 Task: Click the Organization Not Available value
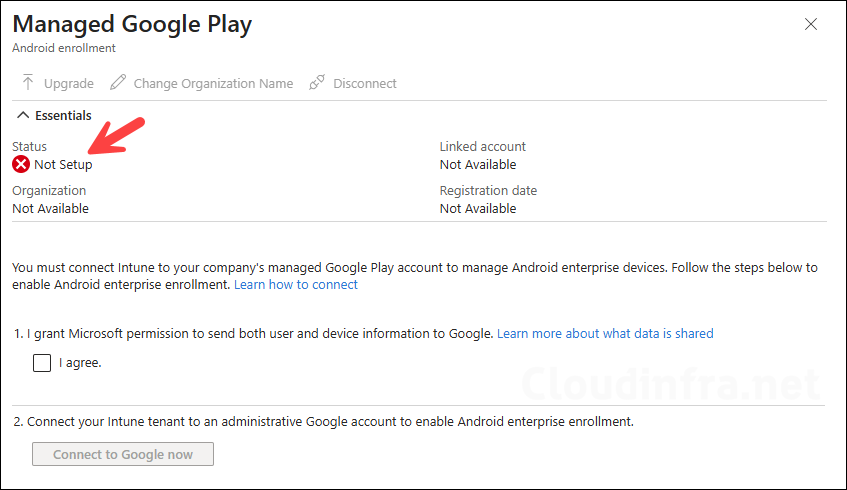click(50, 209)
